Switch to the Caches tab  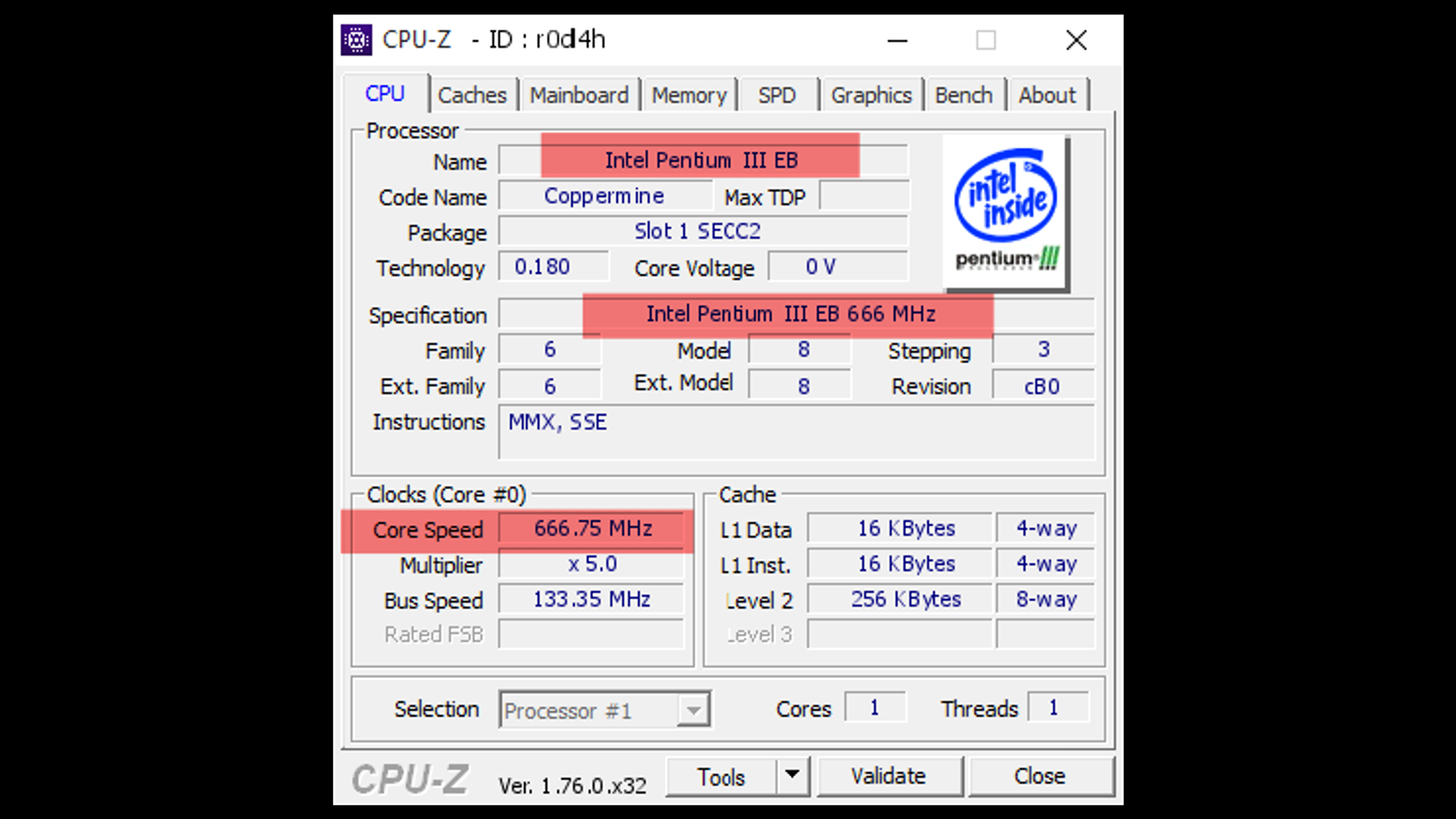pyautogui.click(x=472, y=96)
